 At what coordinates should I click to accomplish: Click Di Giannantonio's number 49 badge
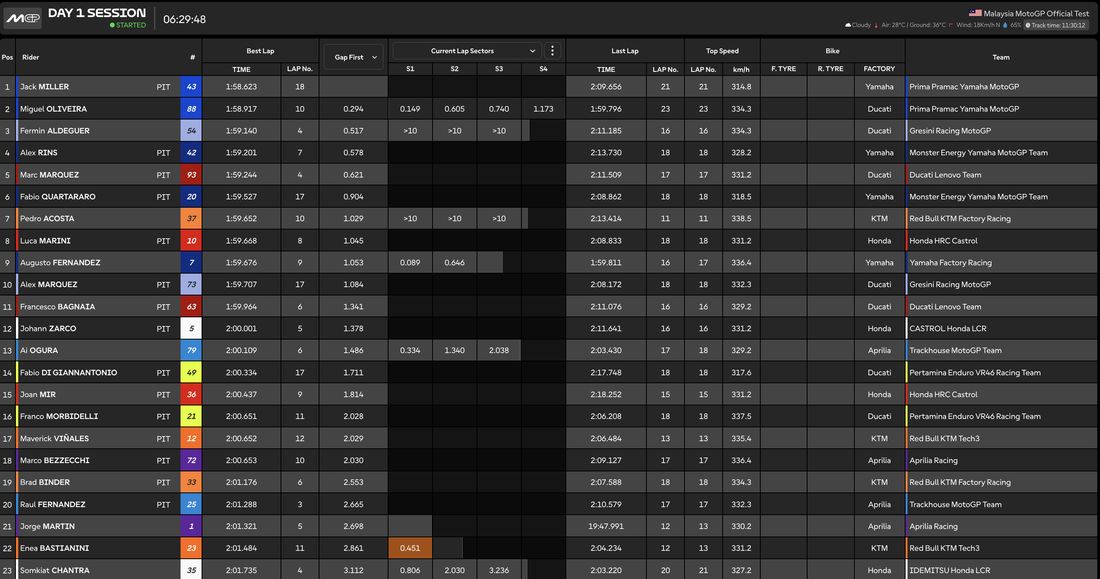point(191,373)
